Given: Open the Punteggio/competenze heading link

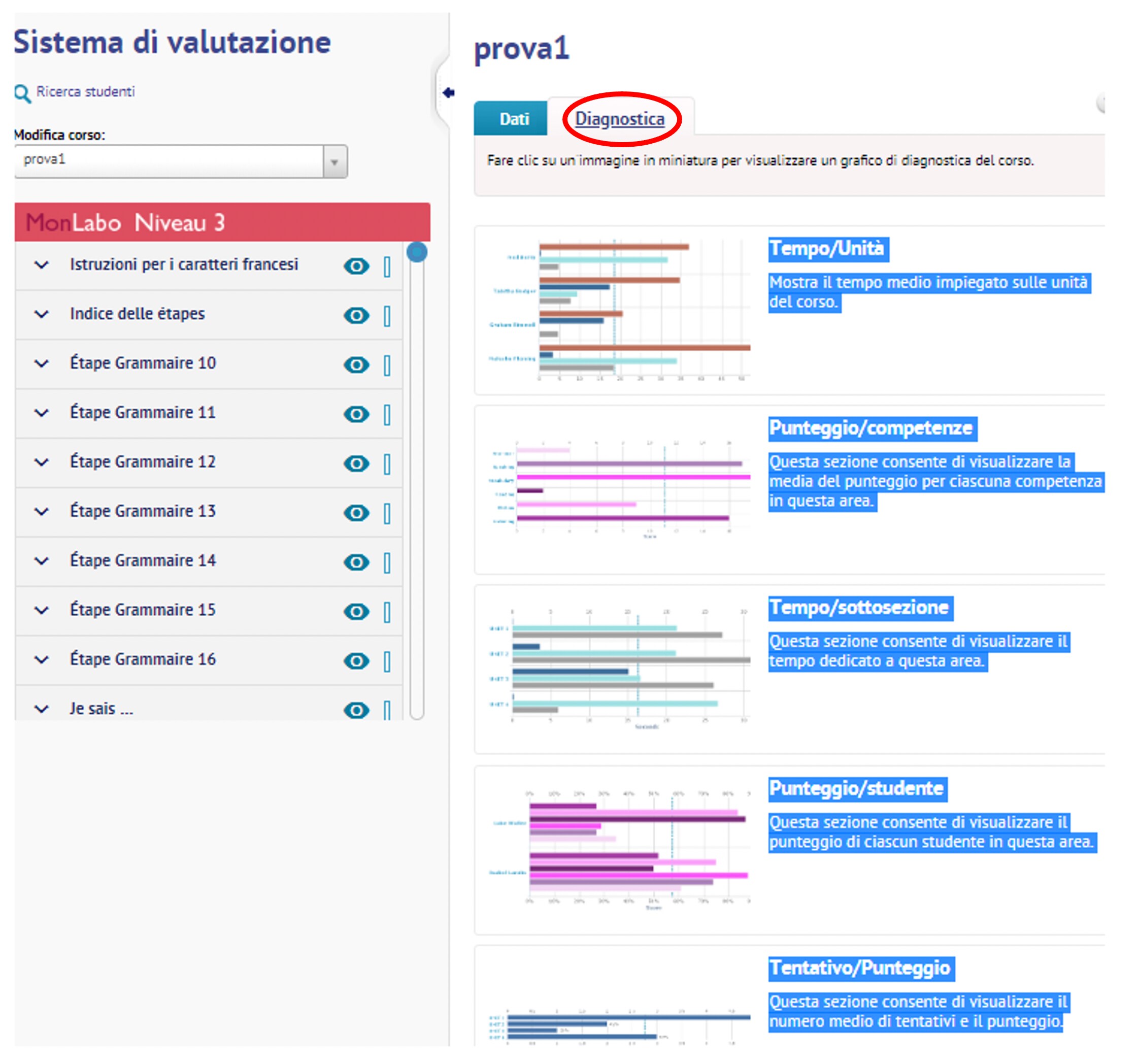Looking at the screenshot, I should 870,428.
